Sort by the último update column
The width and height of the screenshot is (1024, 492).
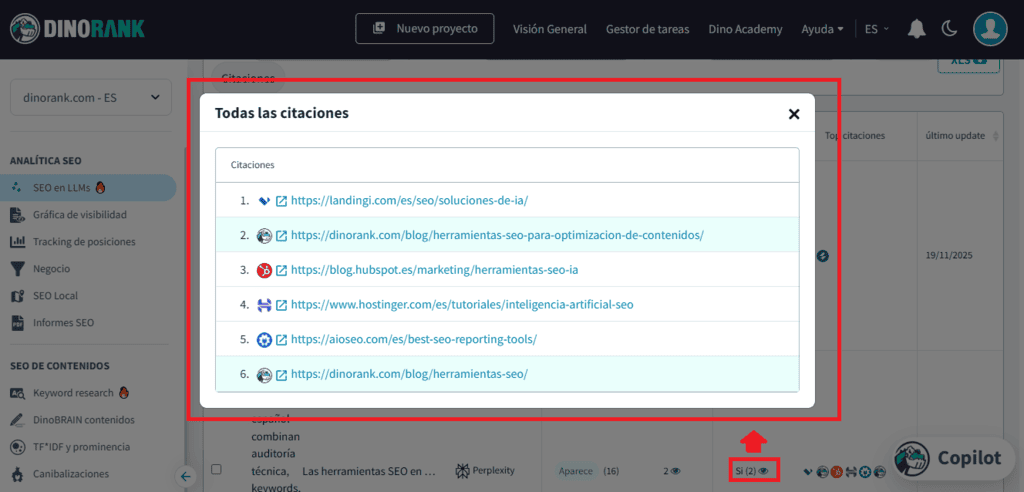pos(961,136)
